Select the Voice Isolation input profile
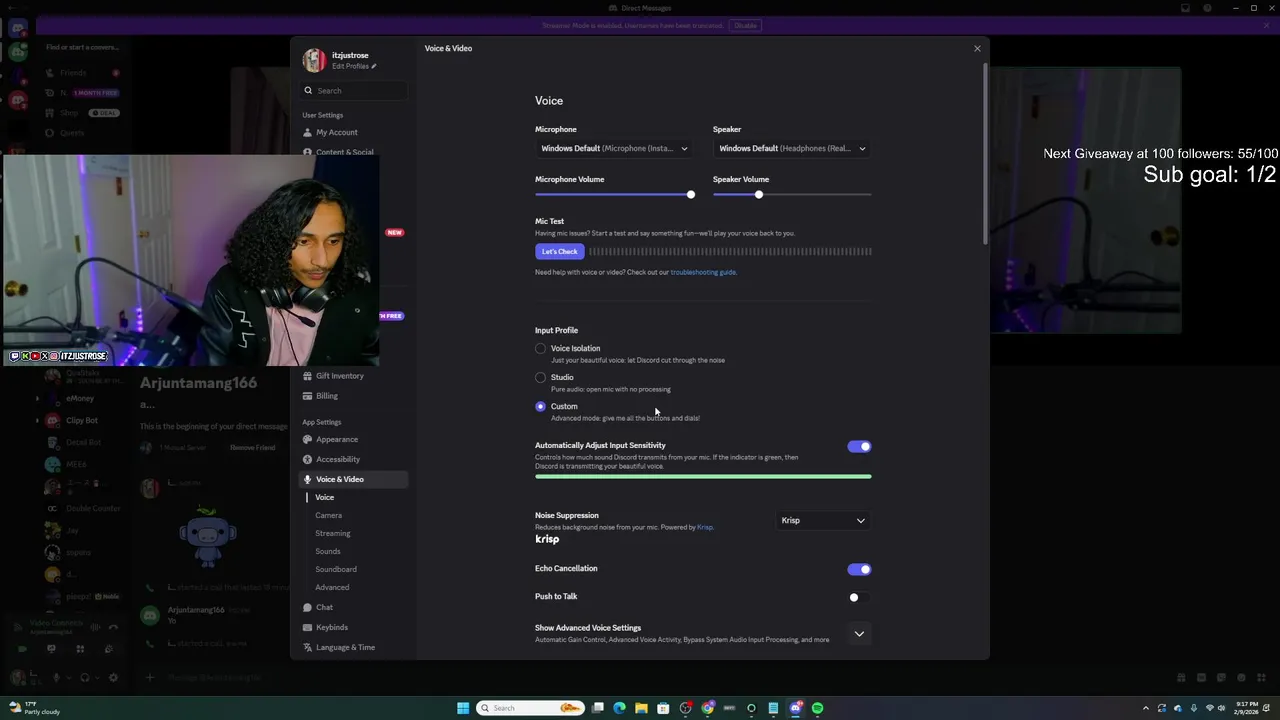1280x720 pixels. coord(540,348)
